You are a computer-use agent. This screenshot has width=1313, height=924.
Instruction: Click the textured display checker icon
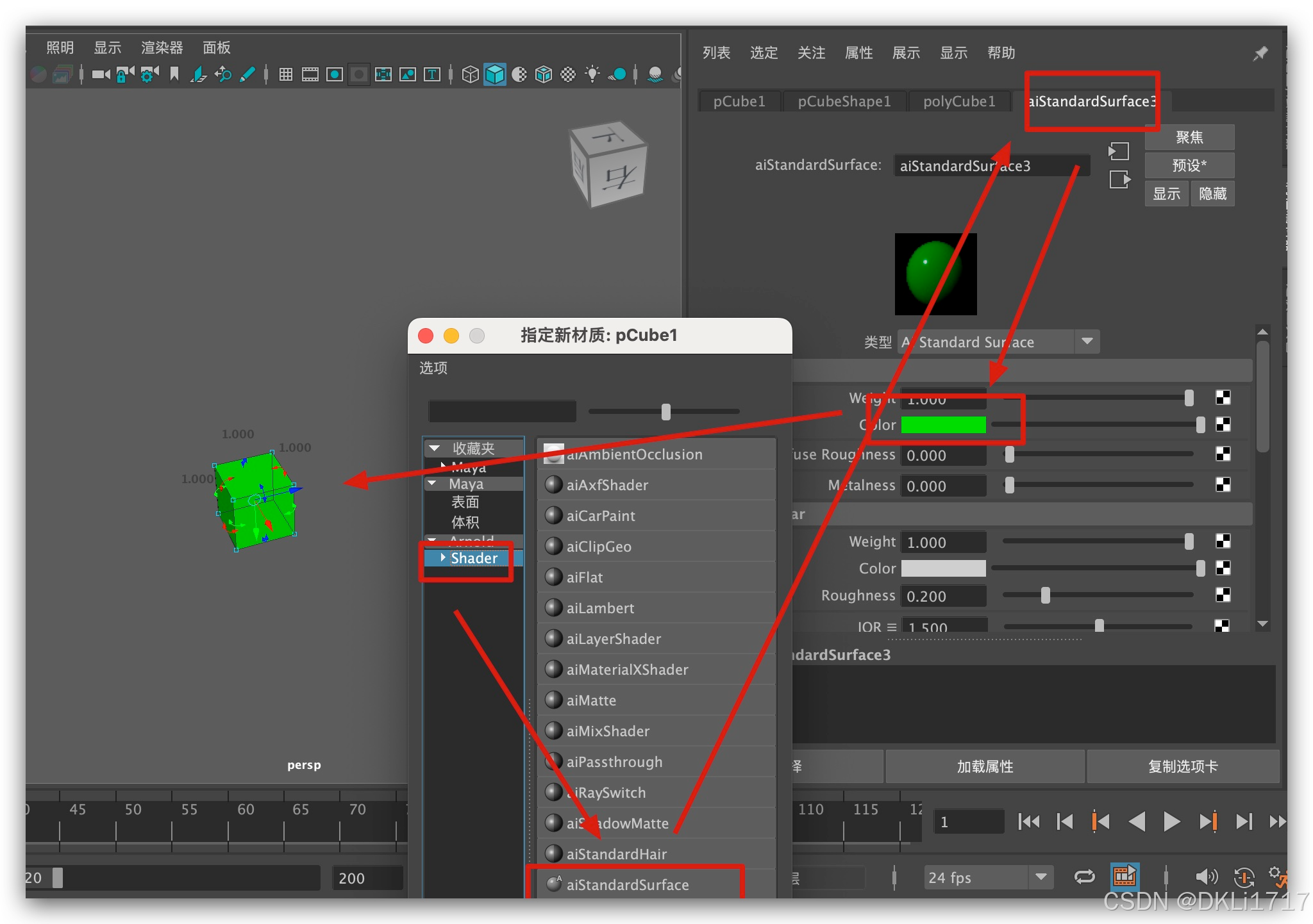[568, 74]
